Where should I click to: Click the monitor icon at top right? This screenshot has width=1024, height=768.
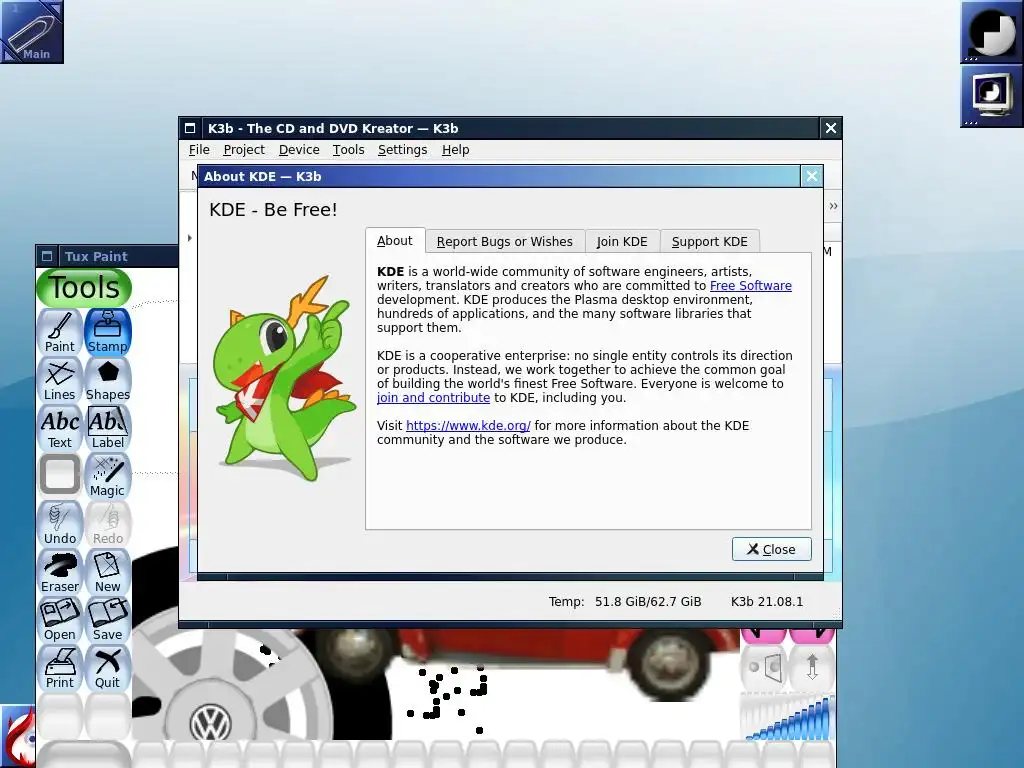coord(991,95)
